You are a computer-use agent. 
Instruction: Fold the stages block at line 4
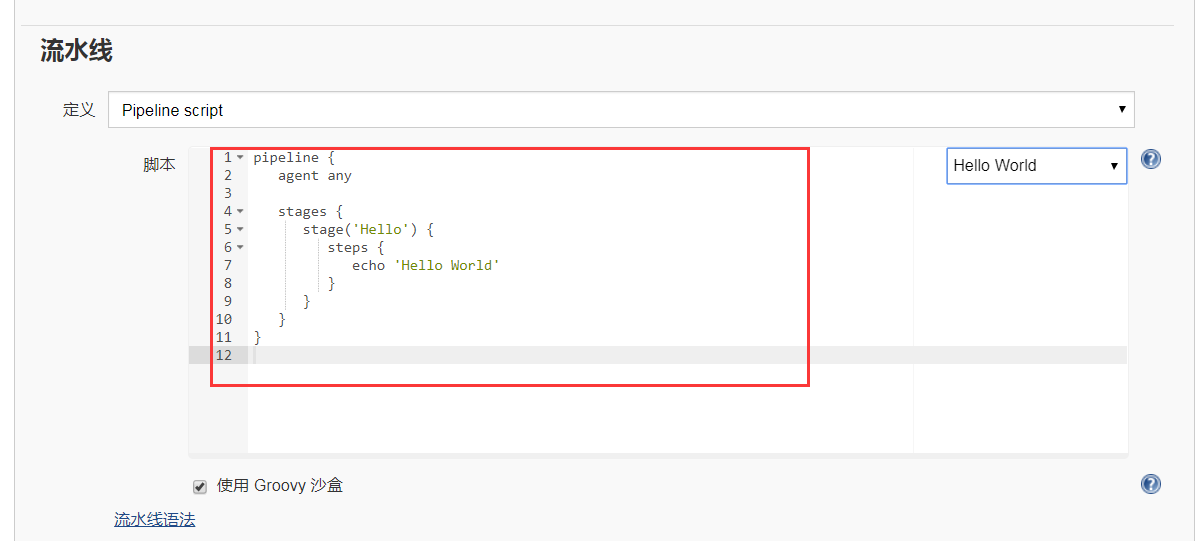point(240,212)
